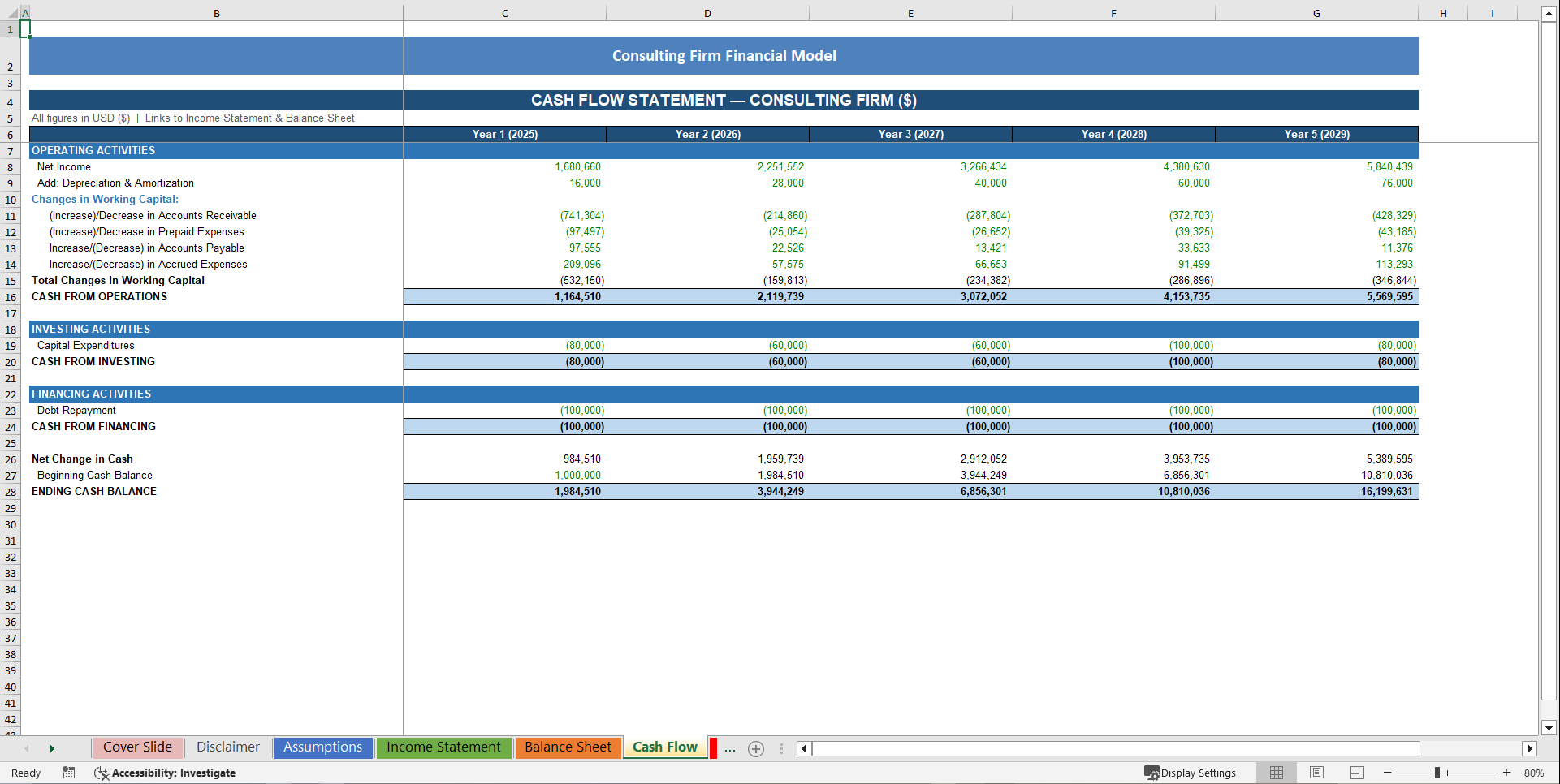Click Zoom Out minus icon
Viewport: 1560px width, 784px height.
pyautogui.click(x=1388, y=773)
